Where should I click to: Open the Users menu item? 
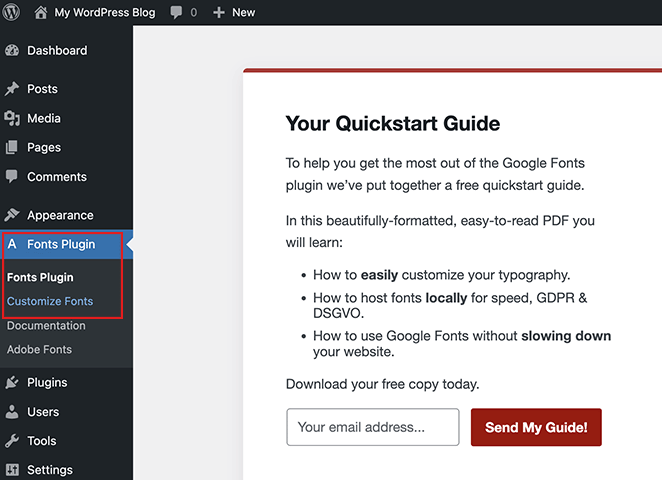(x=43, y=412)
